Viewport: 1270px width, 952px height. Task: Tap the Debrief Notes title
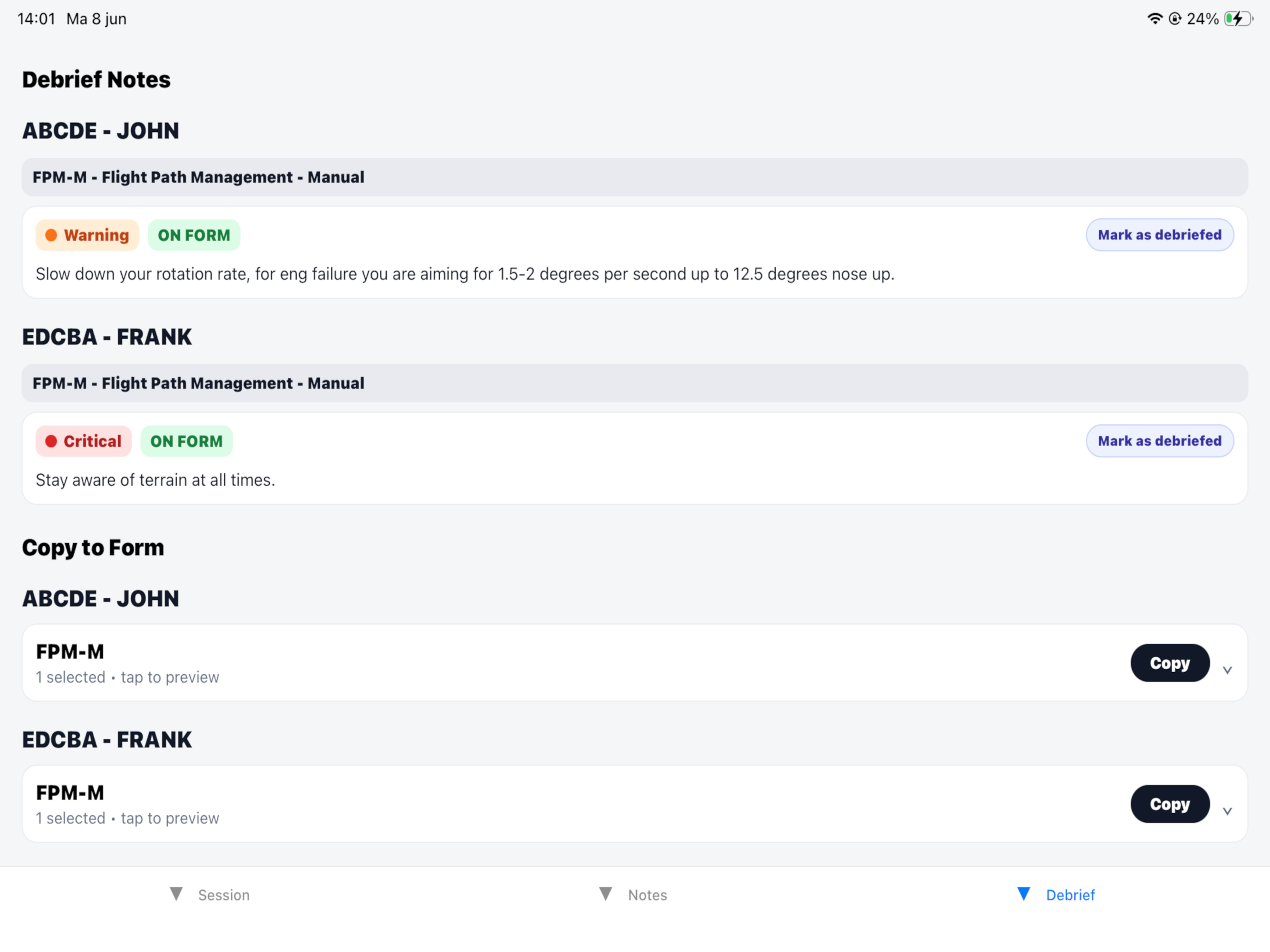click(x=96, y=80)
